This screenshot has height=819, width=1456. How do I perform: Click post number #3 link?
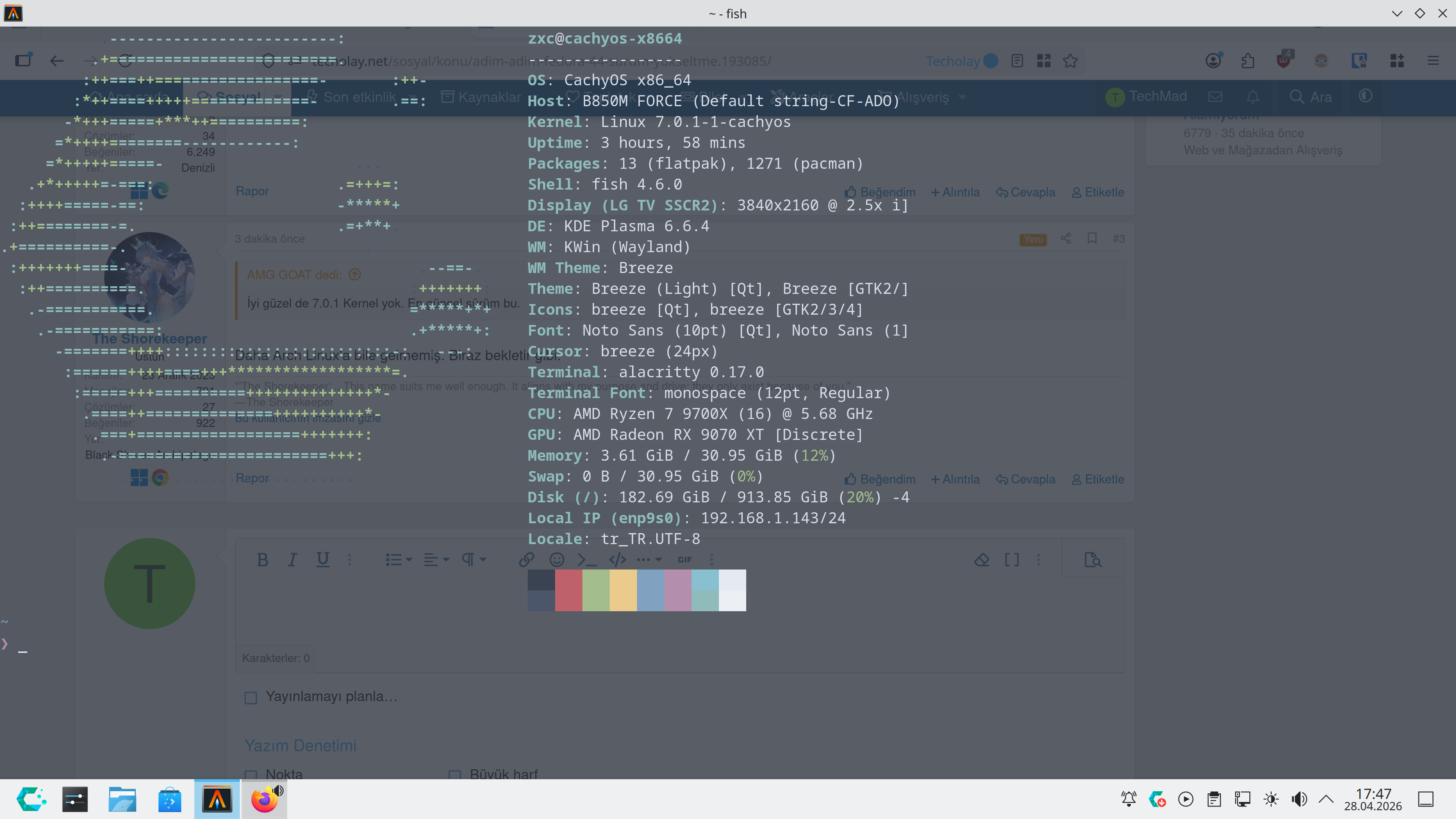[1119, 238]
